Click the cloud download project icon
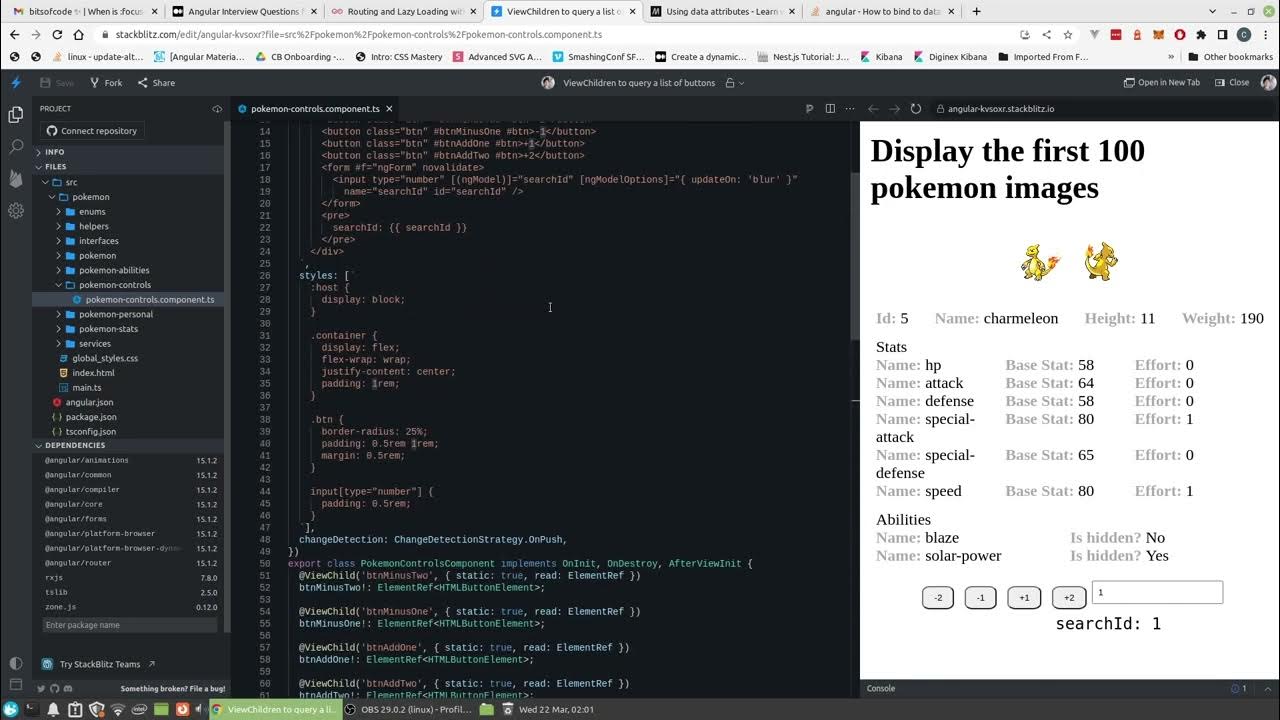This screenshot has width=1280, height=720. [217, 108]
